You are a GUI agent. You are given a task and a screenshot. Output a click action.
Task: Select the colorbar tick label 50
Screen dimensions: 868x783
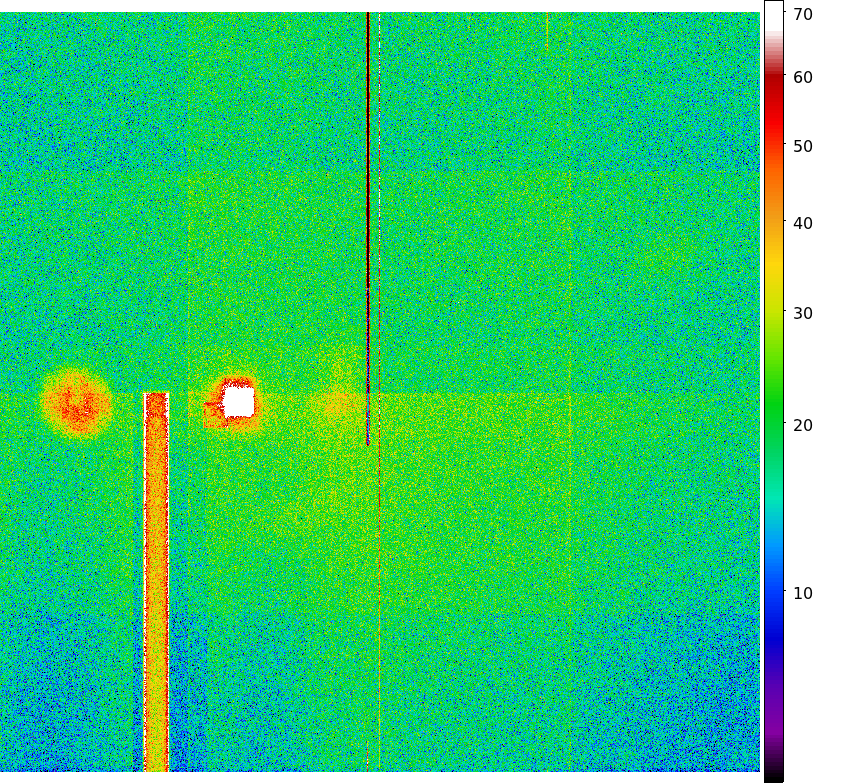pos(802,147)
